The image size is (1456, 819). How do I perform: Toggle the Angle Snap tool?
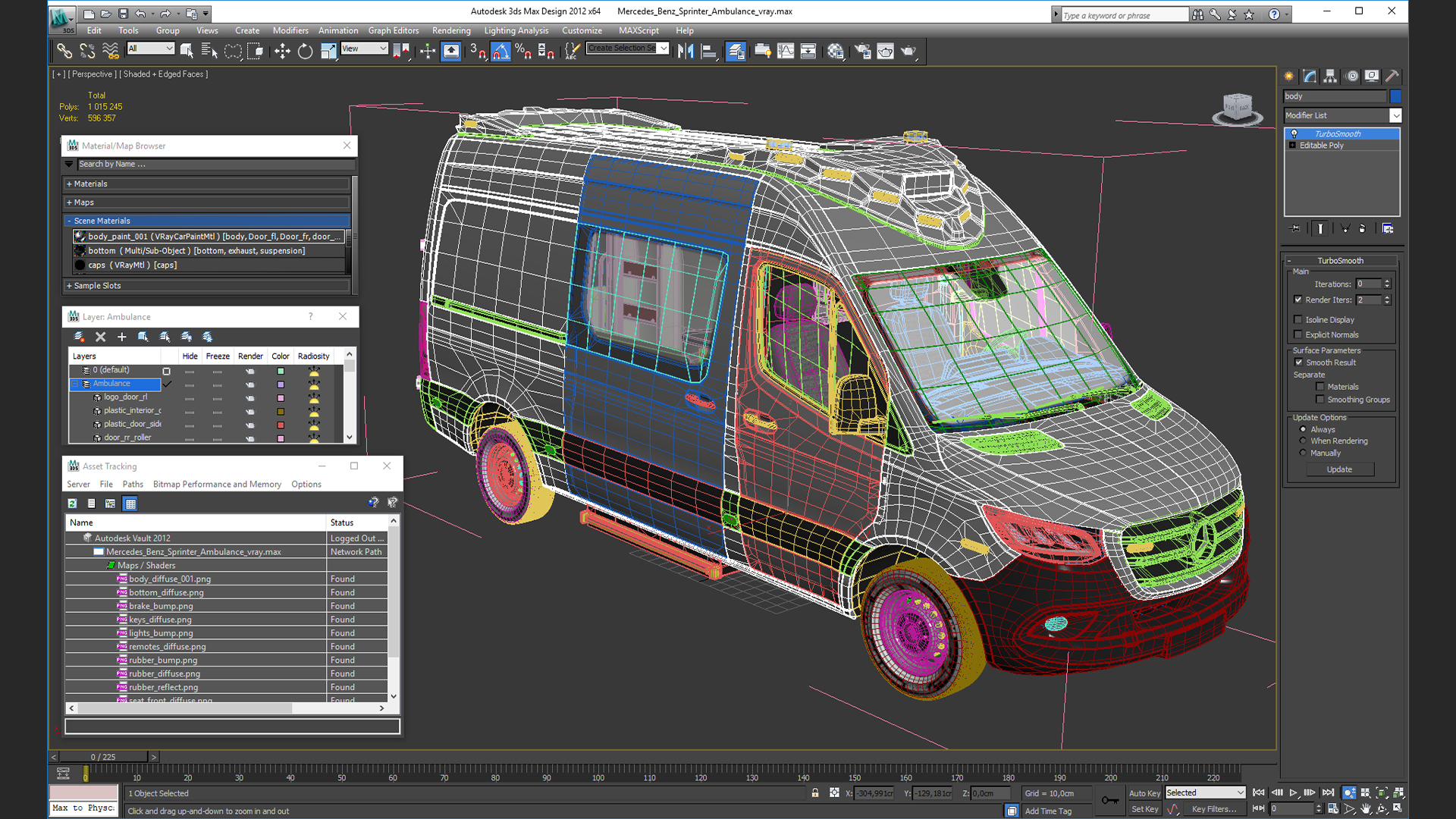click(x=500, y=51)
